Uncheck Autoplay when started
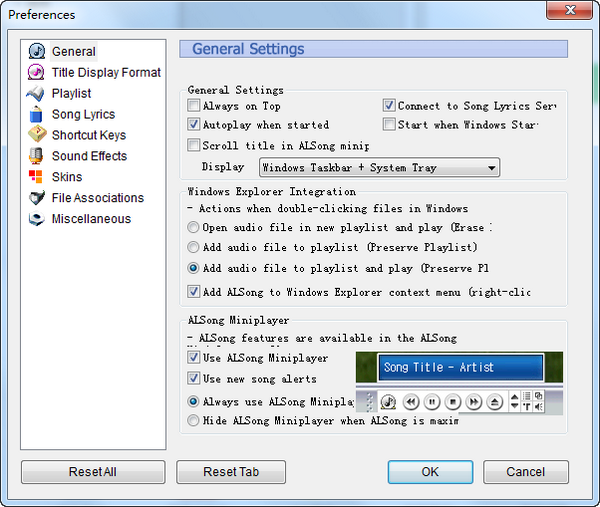The width and height of the screenshot is (600, 507). pyautogui.click(x=194, y=125)
